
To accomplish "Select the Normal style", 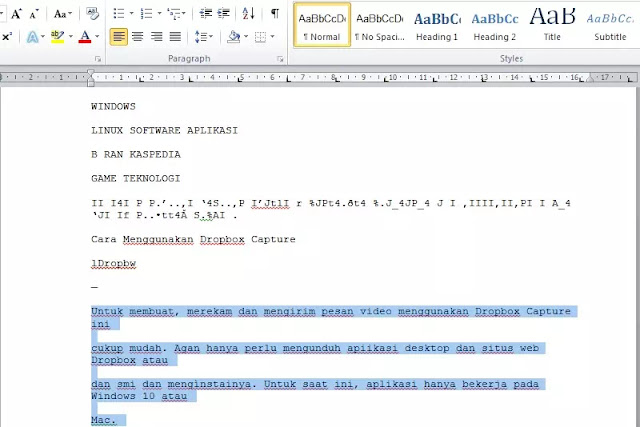I will pos(322,25).
